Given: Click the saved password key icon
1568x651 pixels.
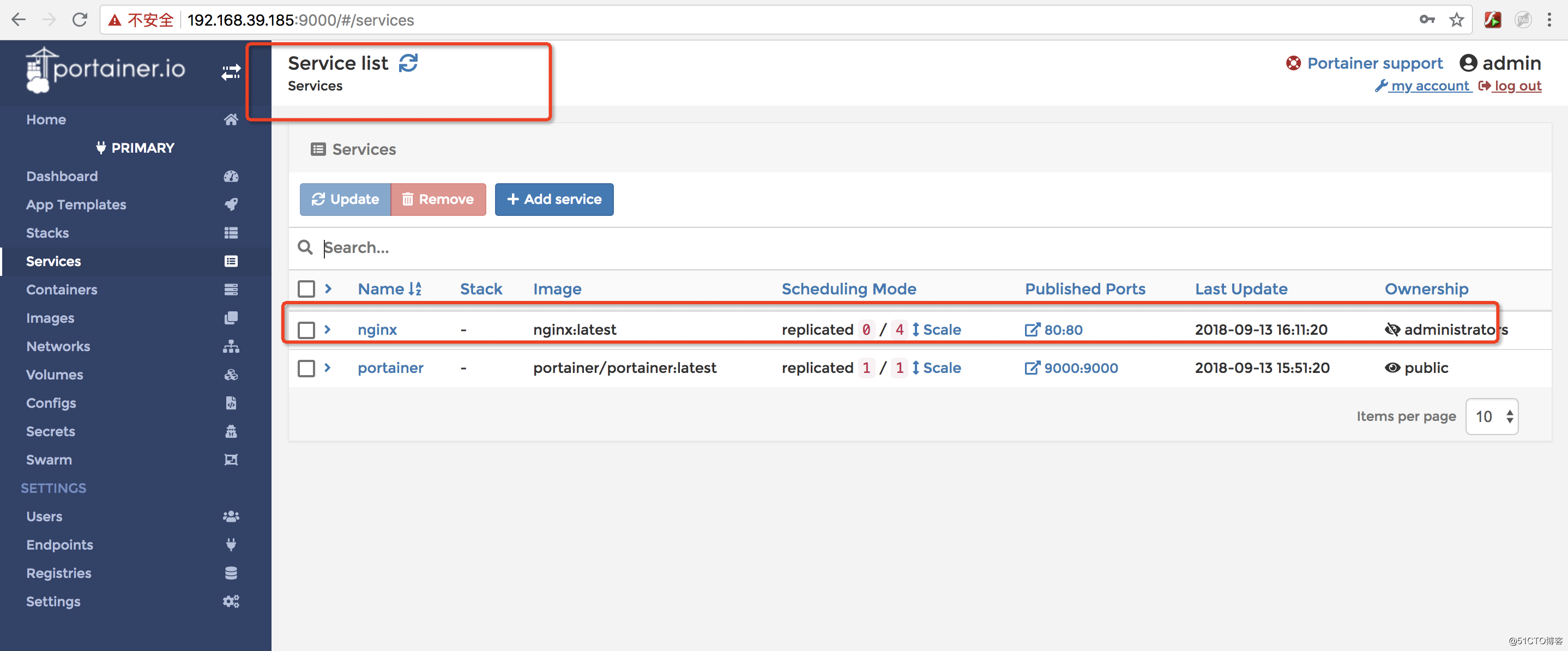Looking at the screenshot, I should [x=1427, y=20].
